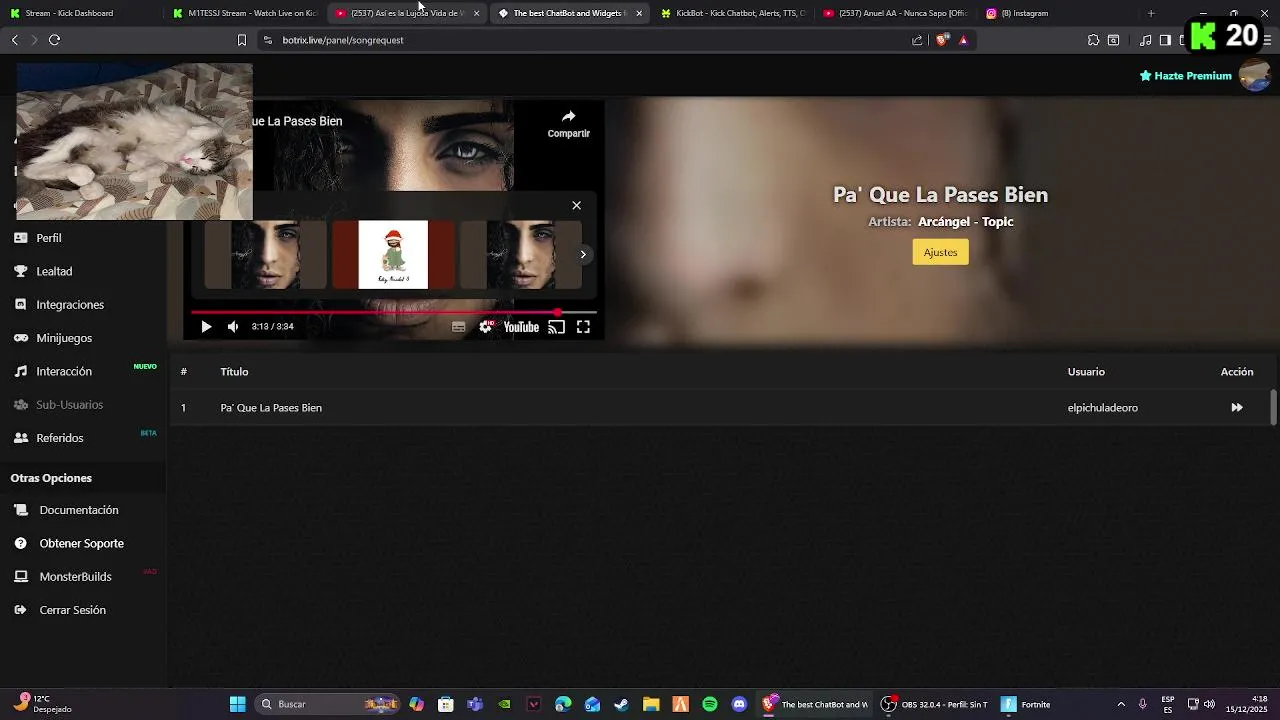Show next suggested videos arrow
Screen dimensions: 1280x720
click(x=583, y=254)
